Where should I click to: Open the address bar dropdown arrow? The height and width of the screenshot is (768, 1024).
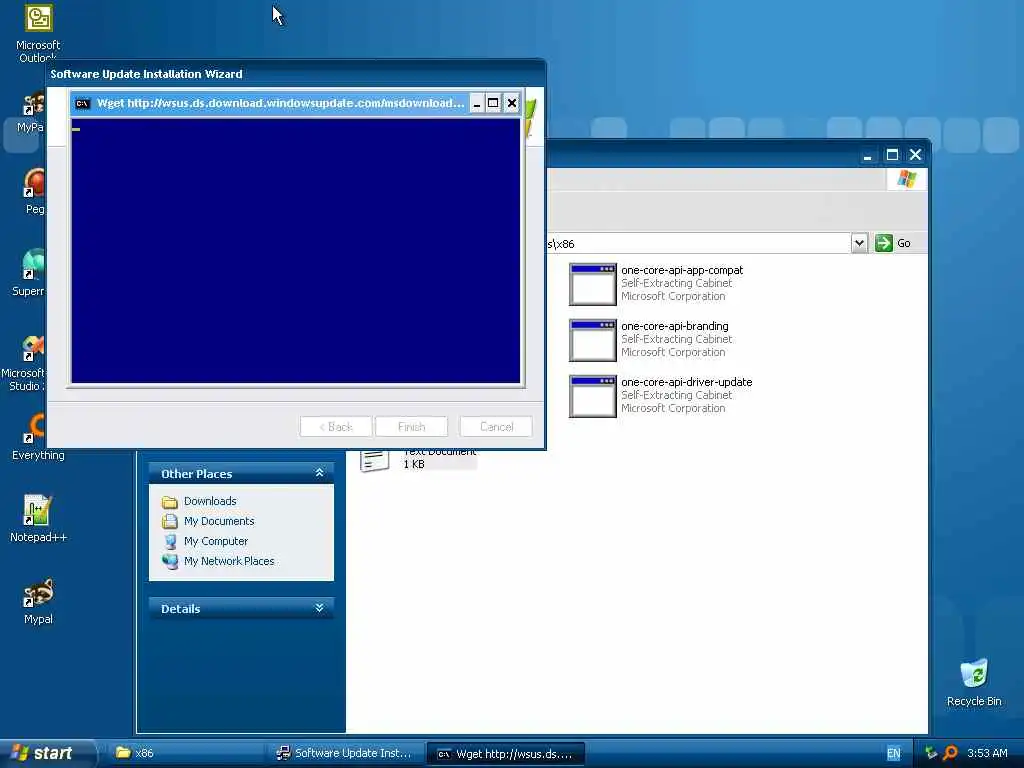click(x=859, y=243)
